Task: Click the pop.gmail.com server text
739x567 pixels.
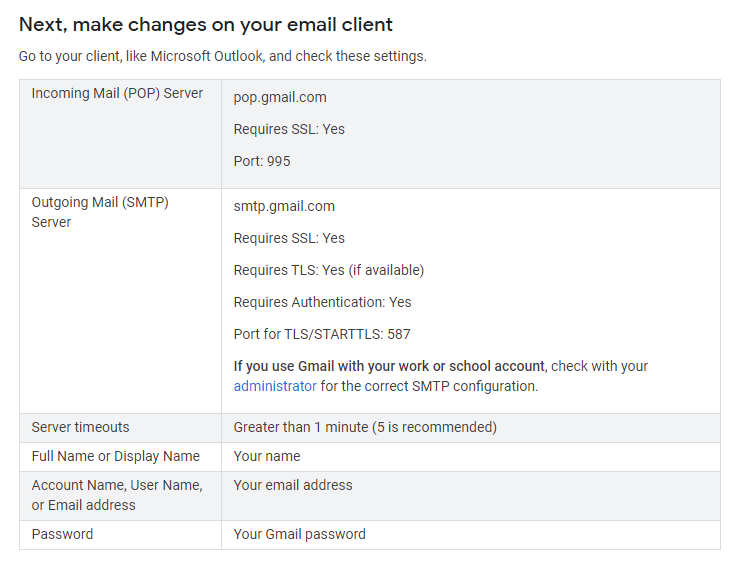Action: tap(280, 97)
